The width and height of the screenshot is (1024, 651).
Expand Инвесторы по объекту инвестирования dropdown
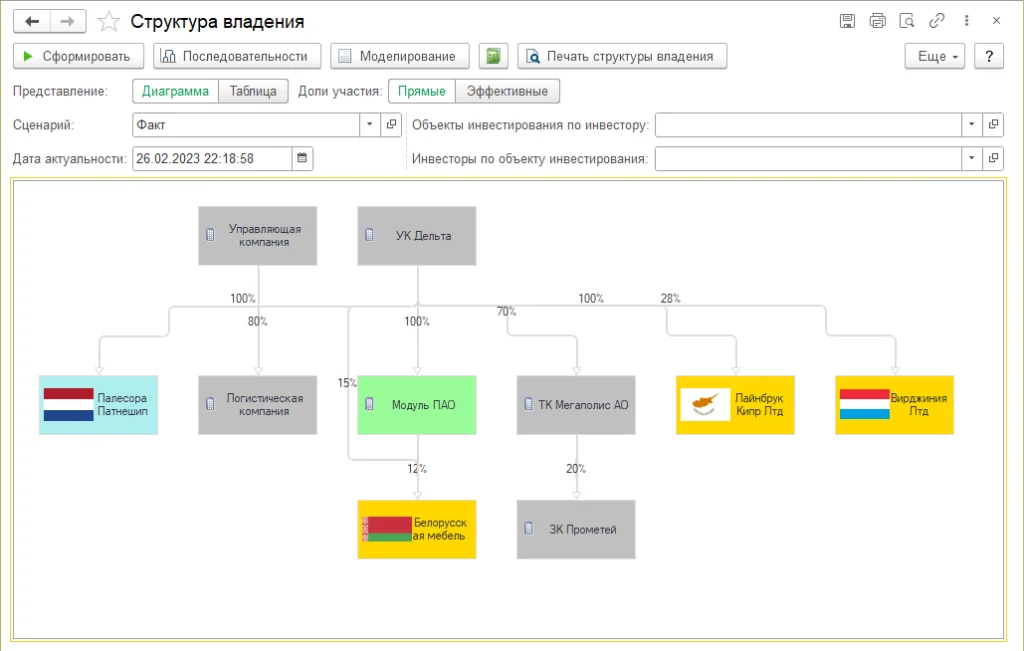(x=972, y=158)
